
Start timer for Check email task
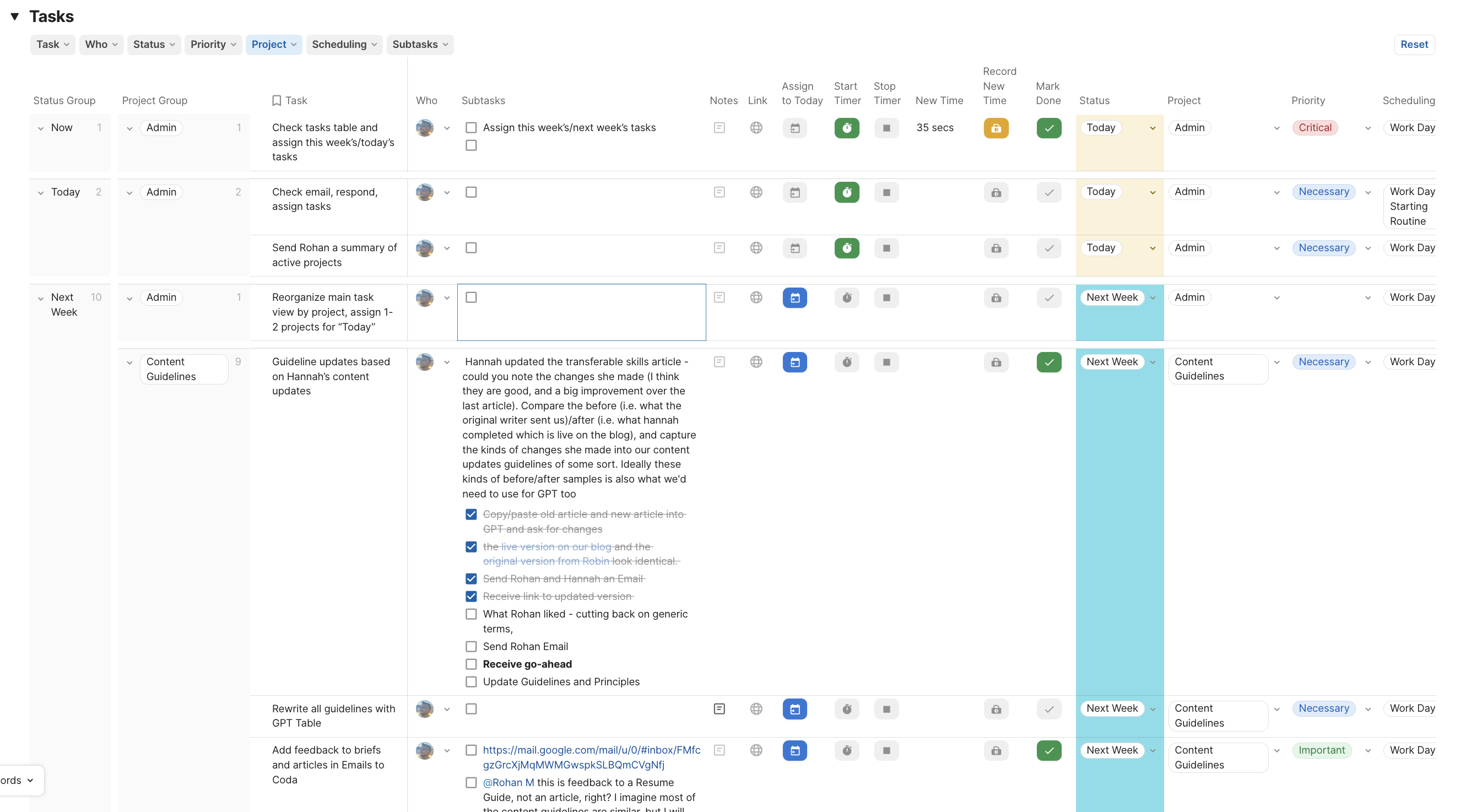pos(846,192)
